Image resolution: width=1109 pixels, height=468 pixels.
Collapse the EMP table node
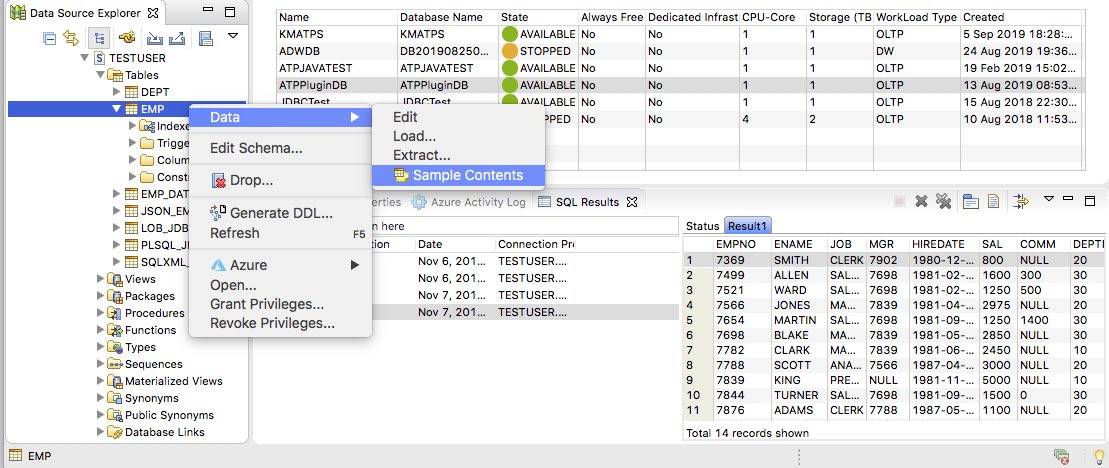[x=116, y=109]
